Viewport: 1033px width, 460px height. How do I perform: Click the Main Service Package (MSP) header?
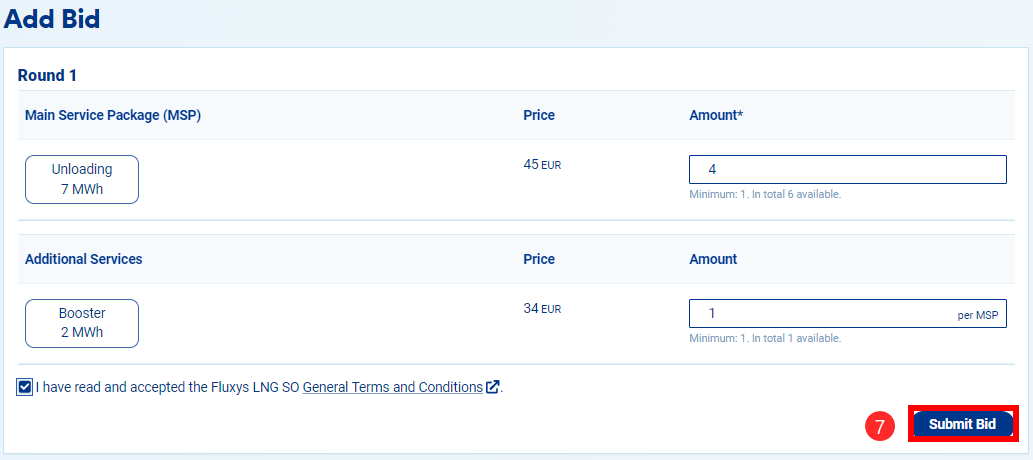113,115
